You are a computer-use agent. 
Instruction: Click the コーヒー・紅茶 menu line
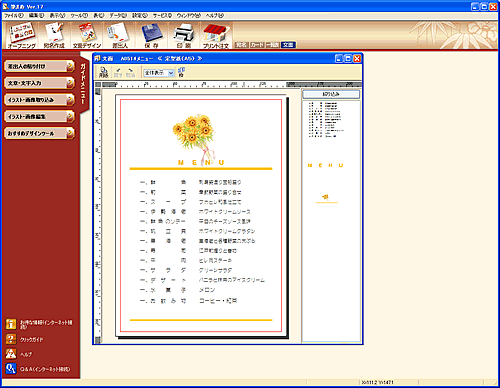[x=218, y=301]
